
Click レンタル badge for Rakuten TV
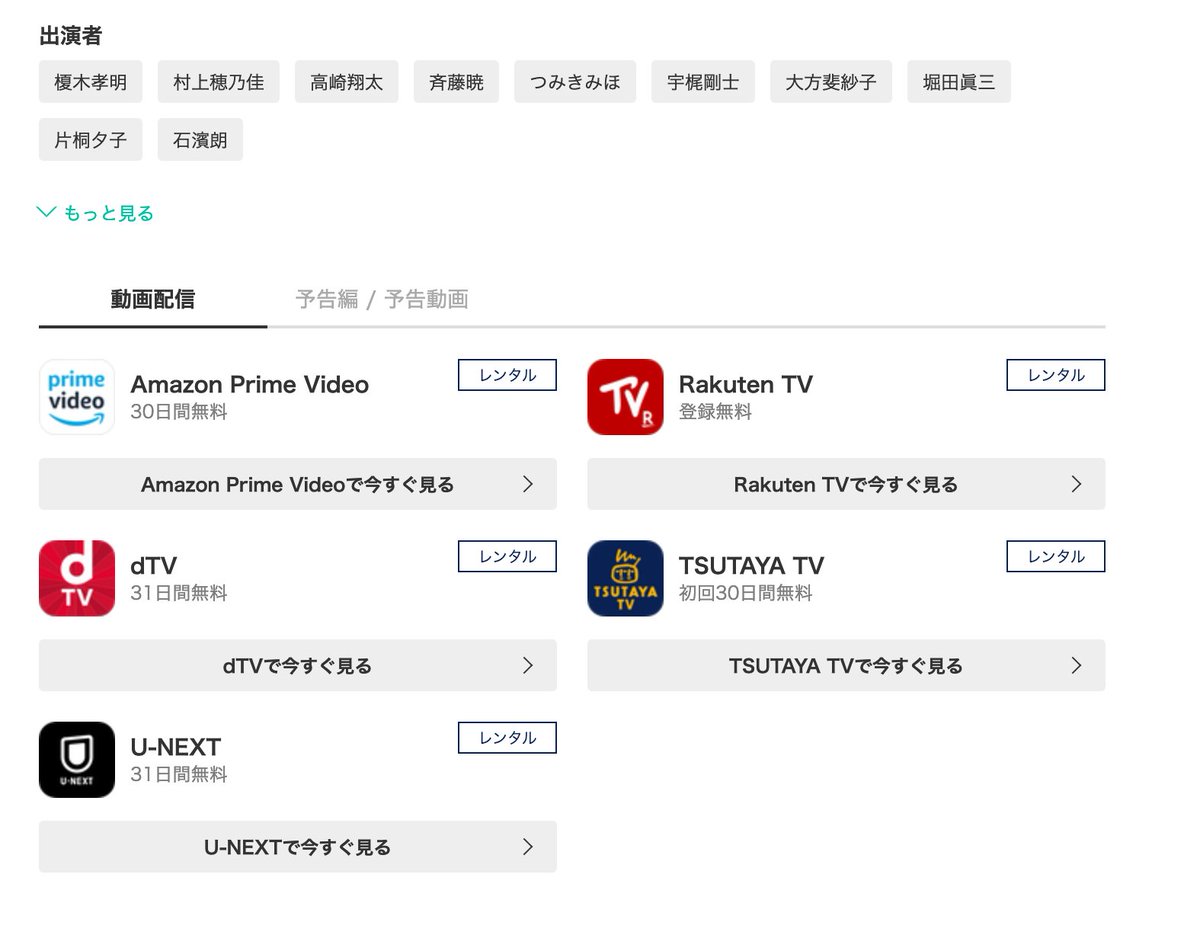click(1056, 375)
